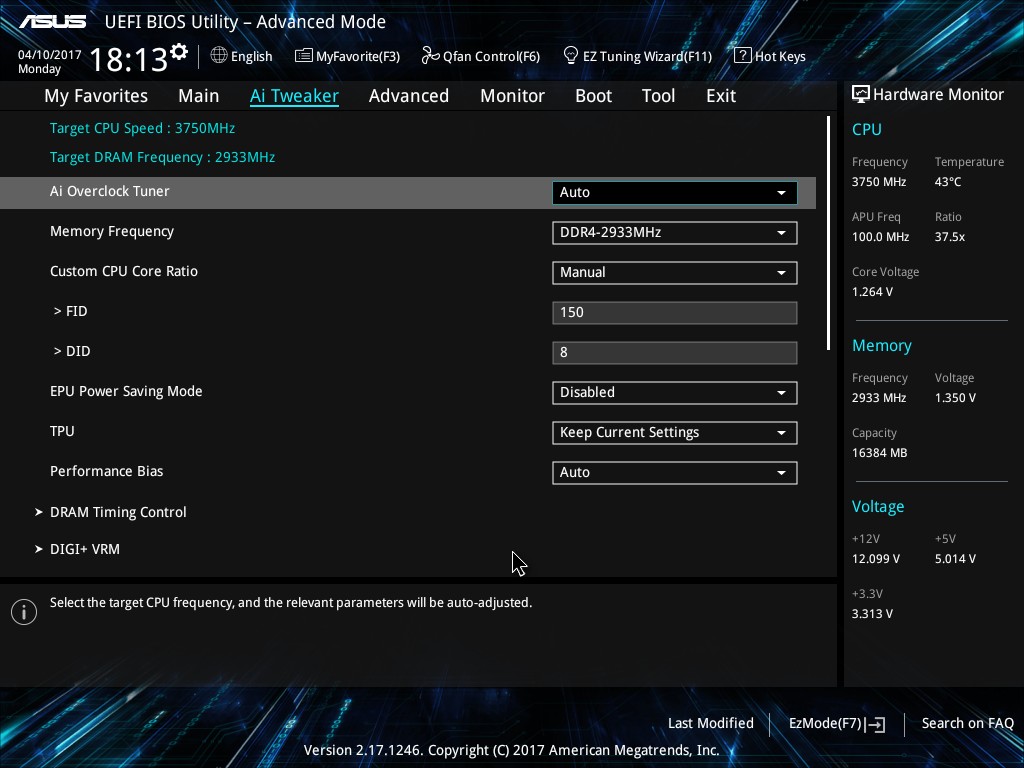The width and height of the screenshot is (1024, 768).
Task: Select the EPU Power Saving Mode label
Action: [x=126, y=391]
